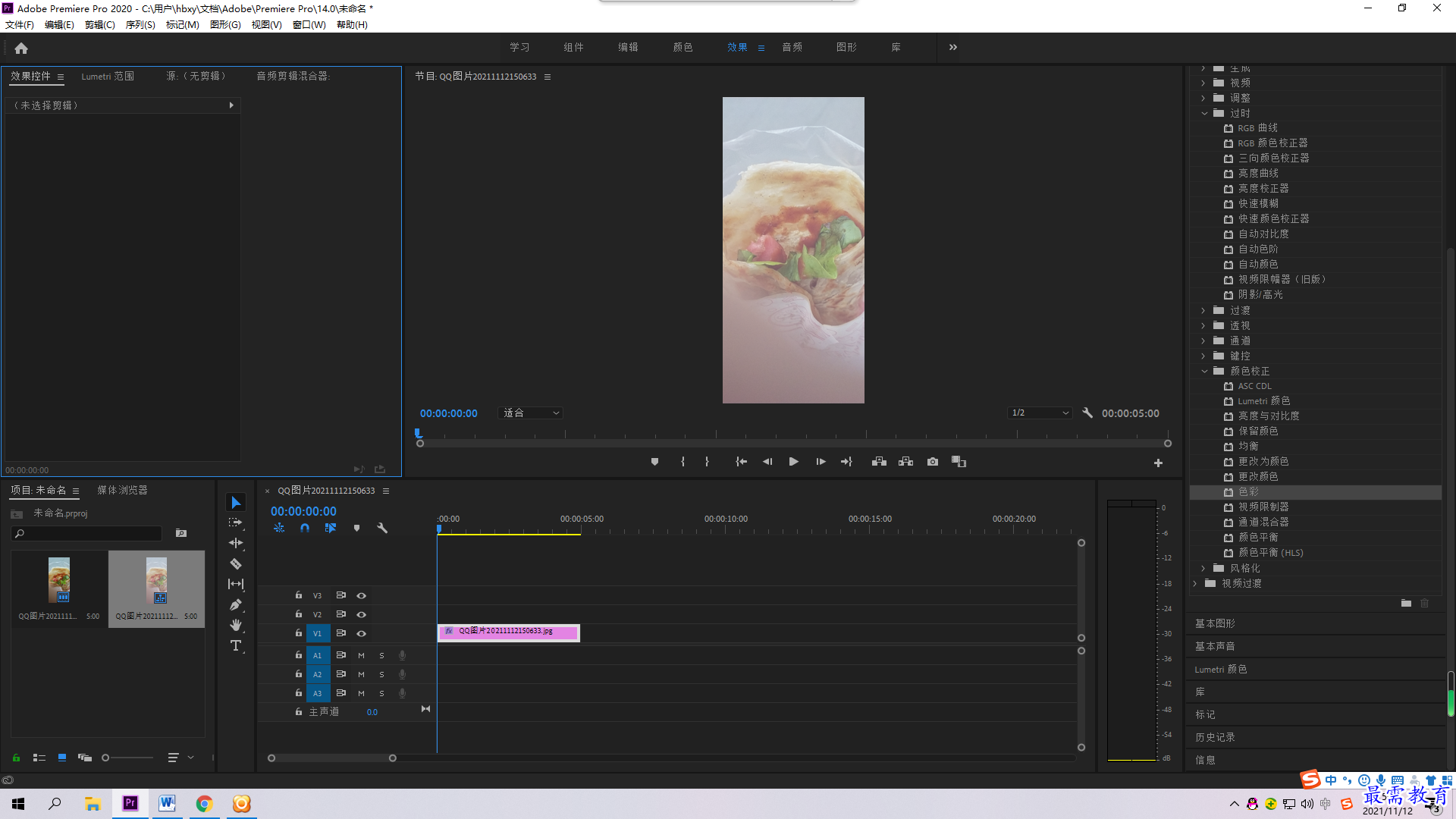Viewport: 1456px width, 819px height.
Task: Solo audio track A2
Action: pos(381,674)
